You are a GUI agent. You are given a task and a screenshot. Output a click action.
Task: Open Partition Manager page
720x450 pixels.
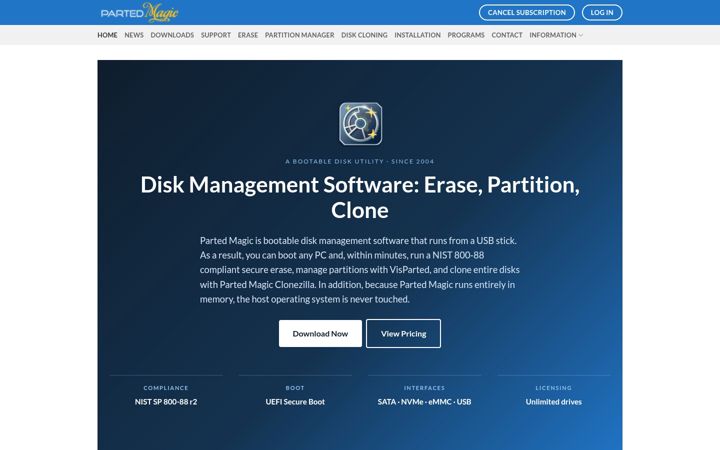299,35
